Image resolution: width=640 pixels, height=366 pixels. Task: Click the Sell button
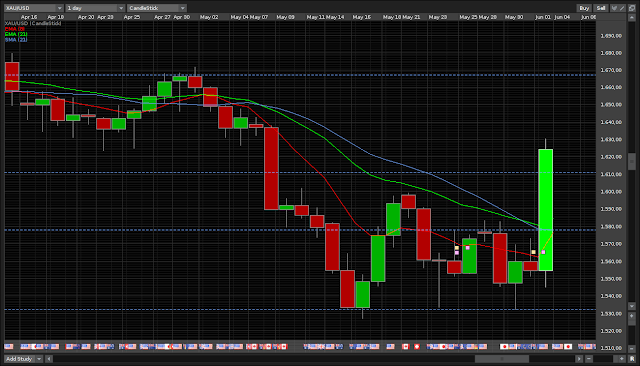(601, 8)
